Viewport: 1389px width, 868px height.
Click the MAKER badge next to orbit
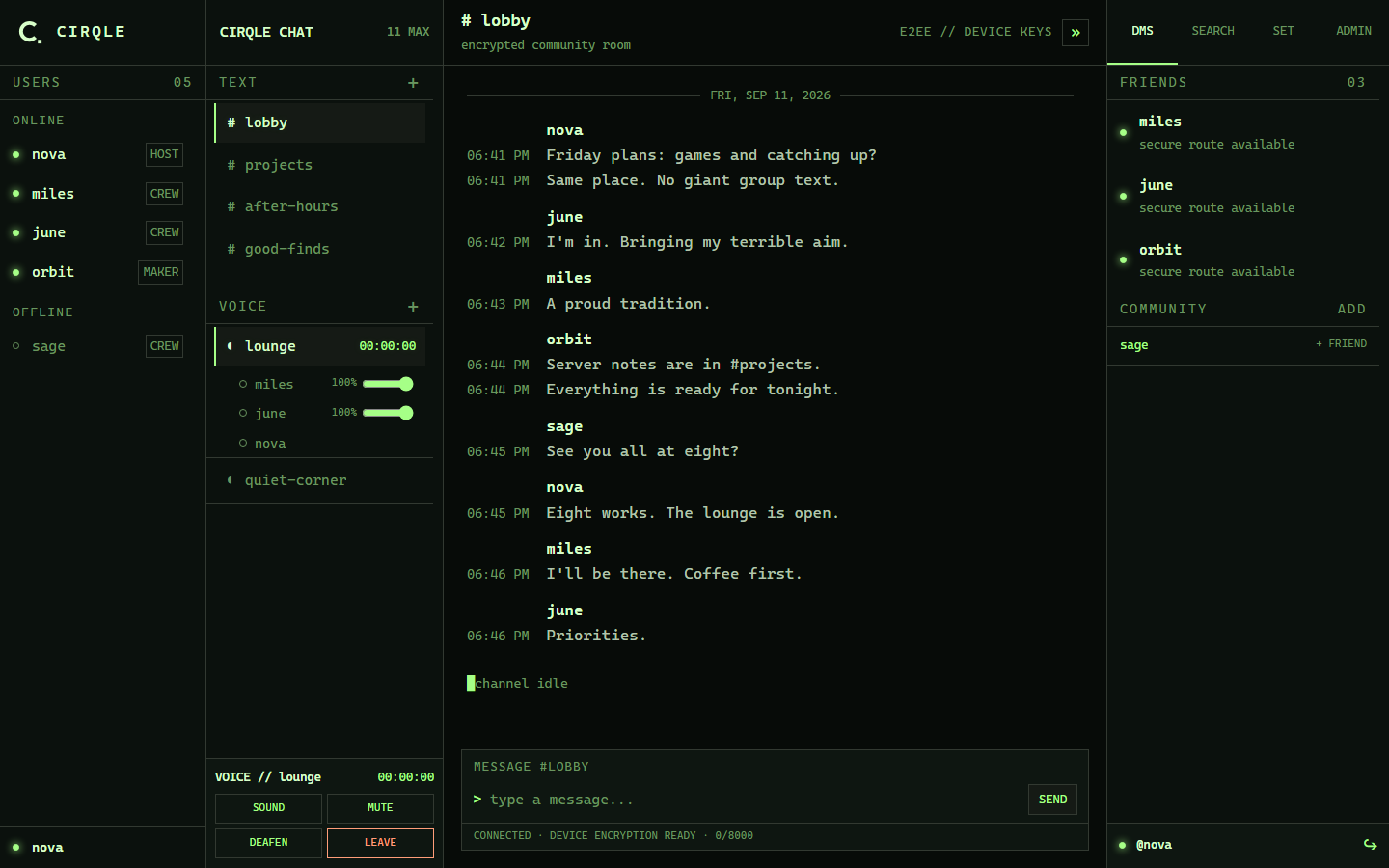(160, 272)
